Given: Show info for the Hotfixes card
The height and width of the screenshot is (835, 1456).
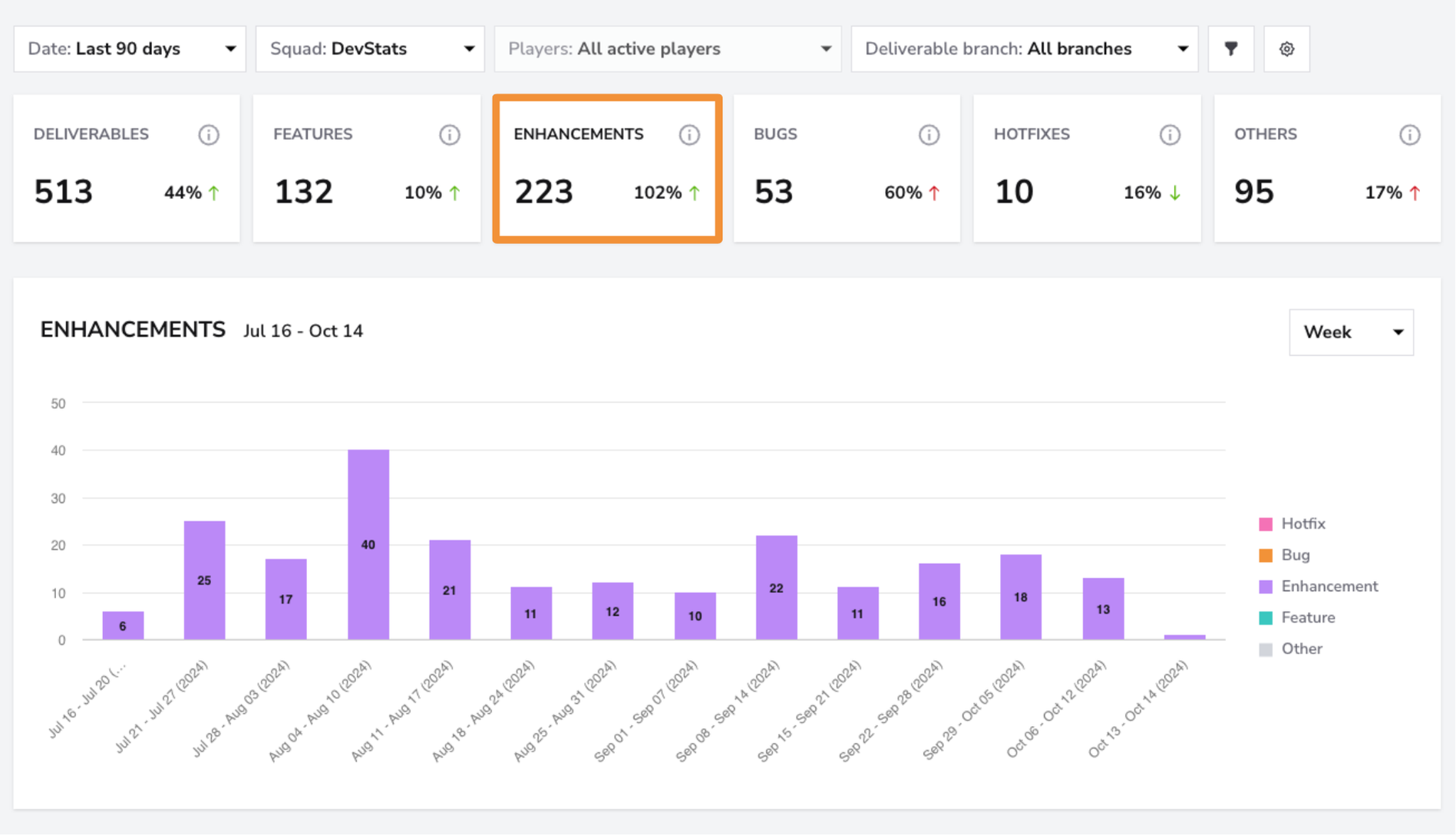Looking at the screenshot, I should click(1170, 135).
